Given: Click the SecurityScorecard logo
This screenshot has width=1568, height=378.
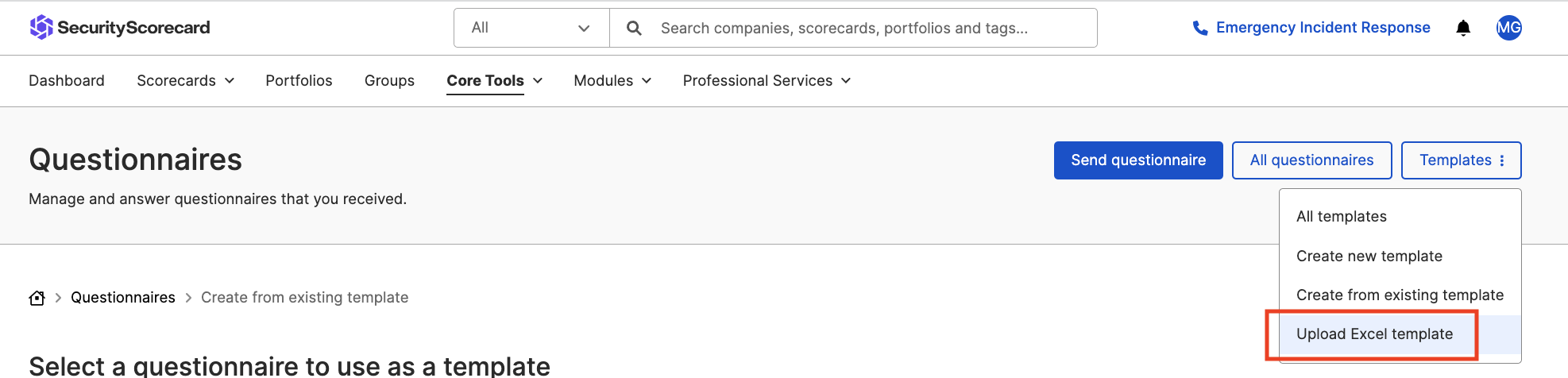Looking at the screenshot, I should pyautogui.click(x=120, y=28).
